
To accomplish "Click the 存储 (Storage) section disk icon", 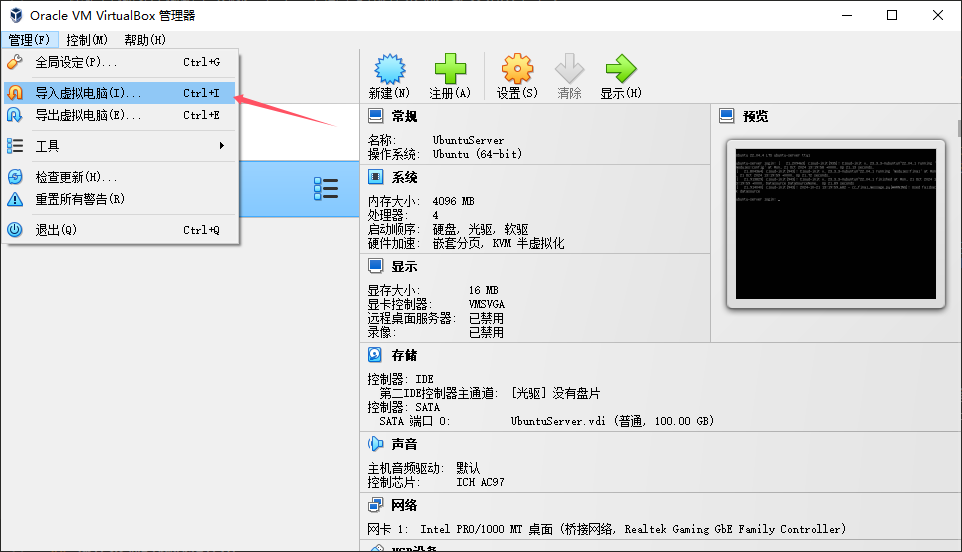I will point(375,355).
